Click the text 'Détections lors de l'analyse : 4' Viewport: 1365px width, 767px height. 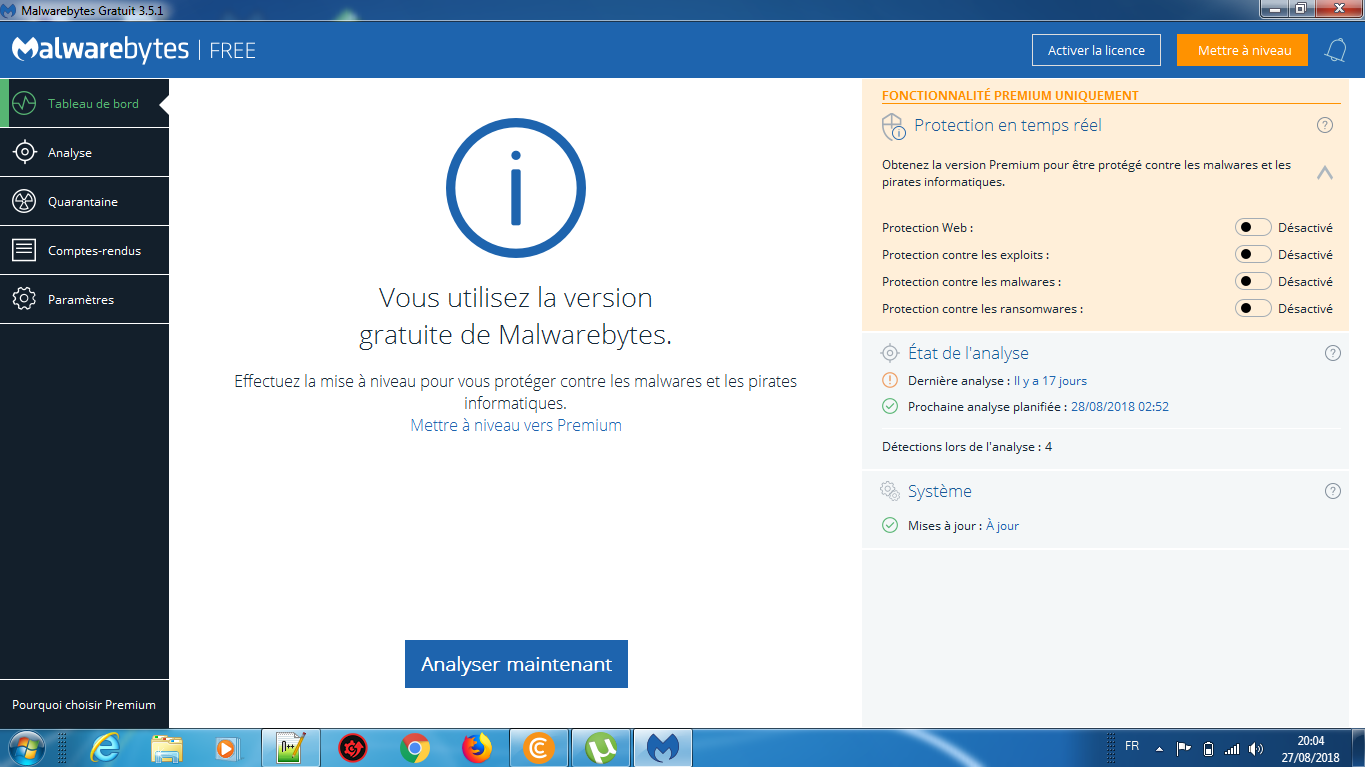[967, 447]
